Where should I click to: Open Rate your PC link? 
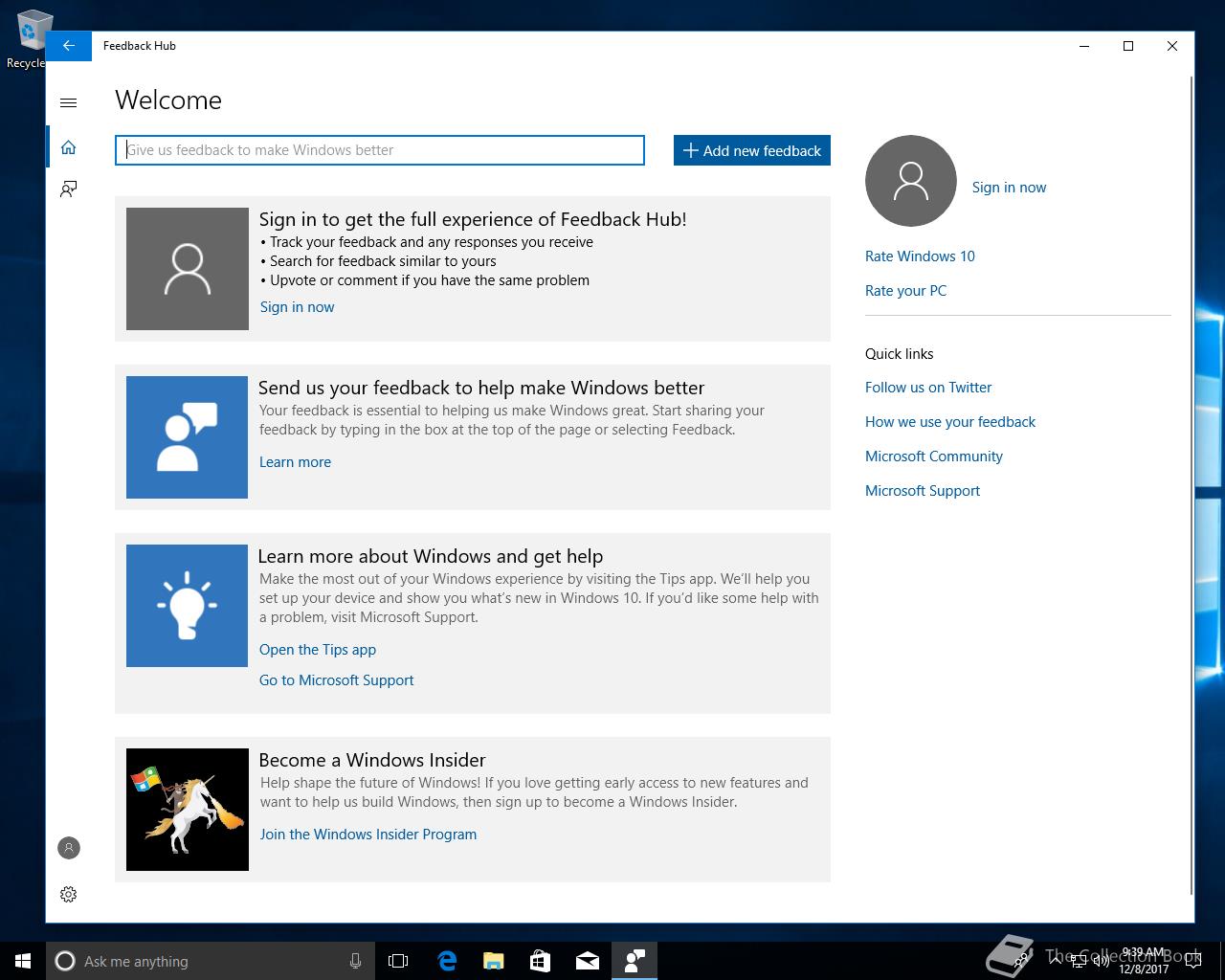click(905, 291)
